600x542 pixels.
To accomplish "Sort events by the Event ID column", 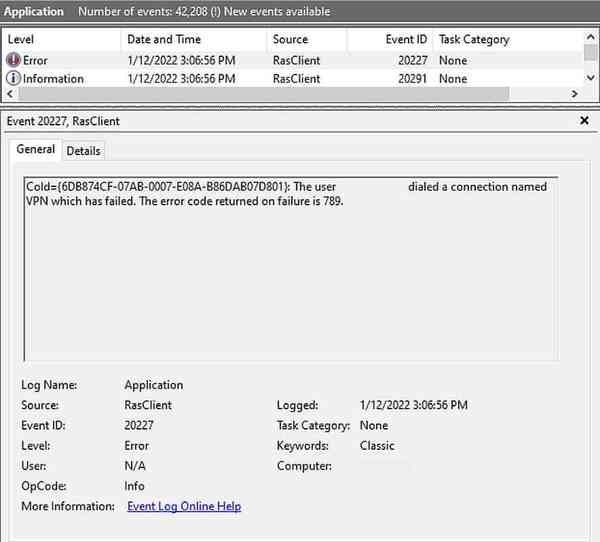I will tap(407, 40).
